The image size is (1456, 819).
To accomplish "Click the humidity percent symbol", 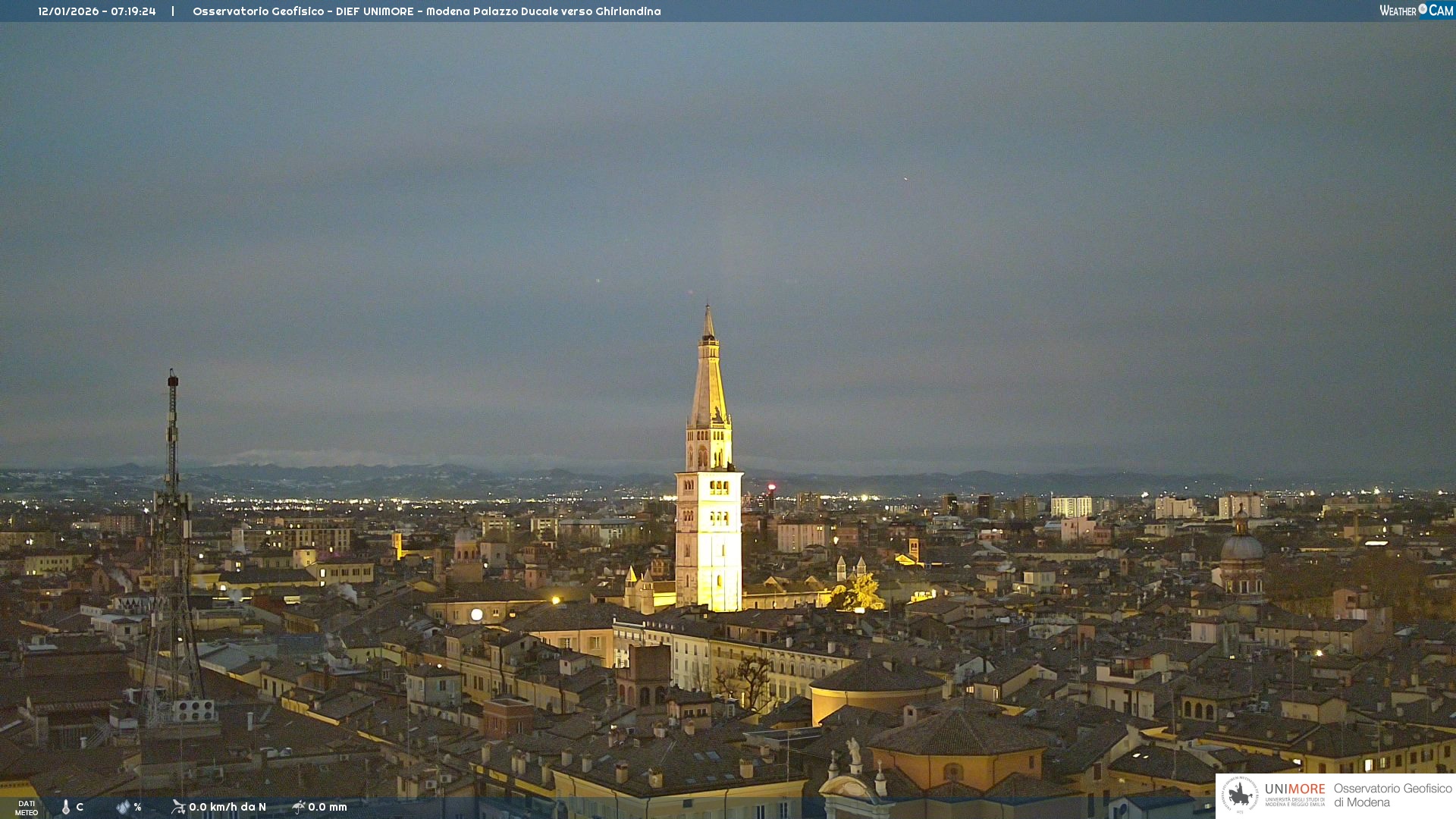I will pos(137,807).
